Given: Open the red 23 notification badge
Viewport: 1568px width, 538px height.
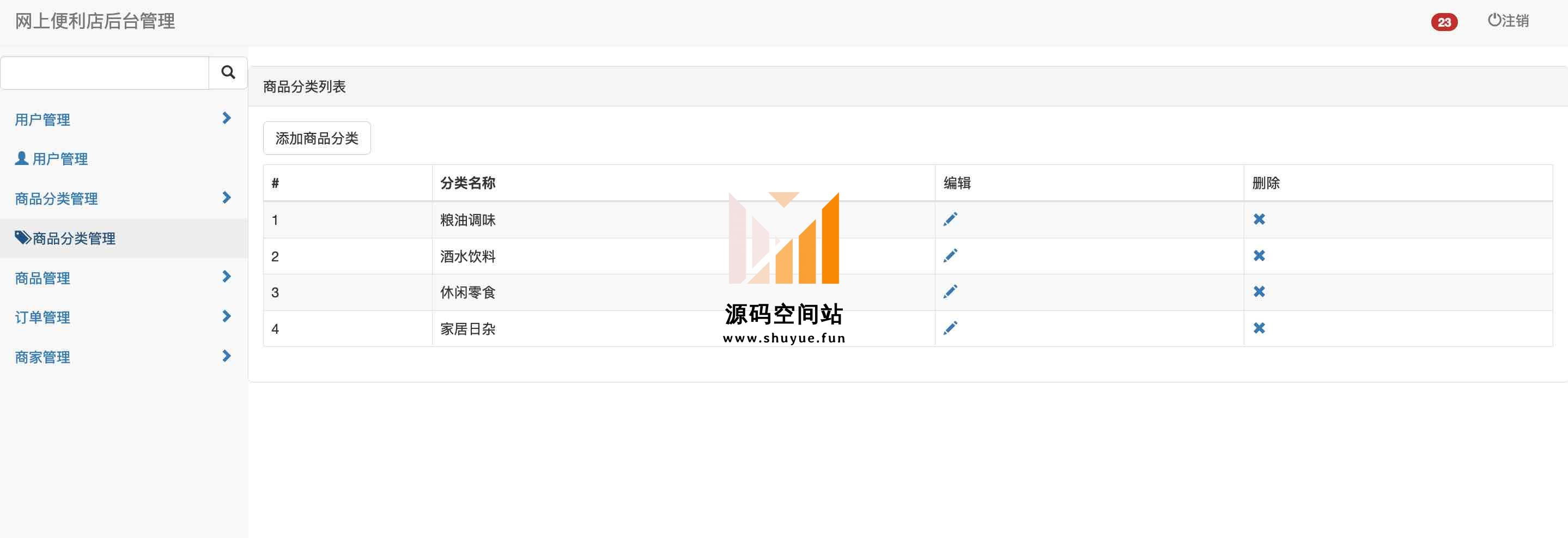Looking at the screenshot, I should pos(1444,22).
